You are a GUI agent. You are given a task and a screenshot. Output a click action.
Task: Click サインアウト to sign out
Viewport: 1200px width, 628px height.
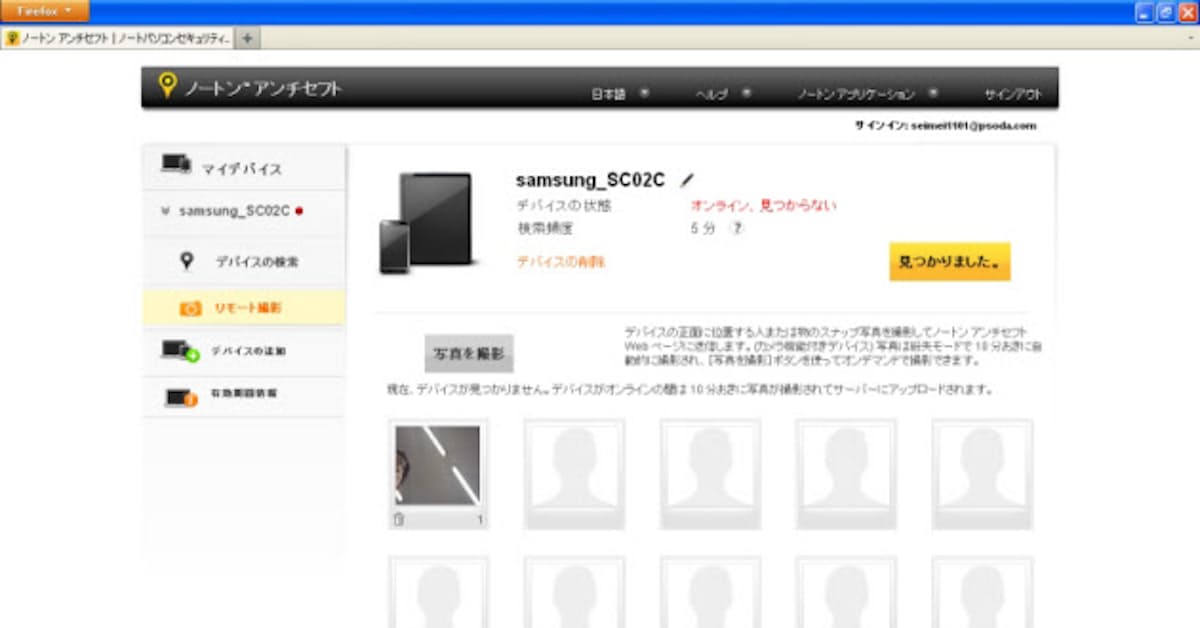(x=1012, y=94)
